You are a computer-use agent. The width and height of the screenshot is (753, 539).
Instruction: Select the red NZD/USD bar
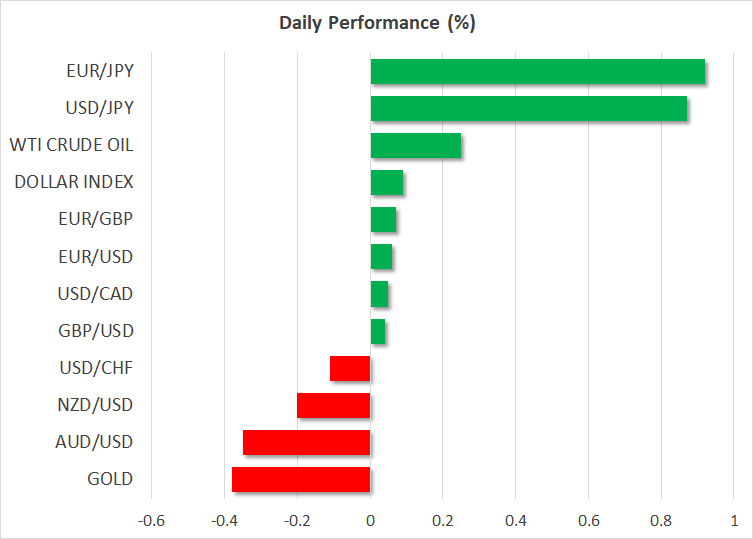334,405
